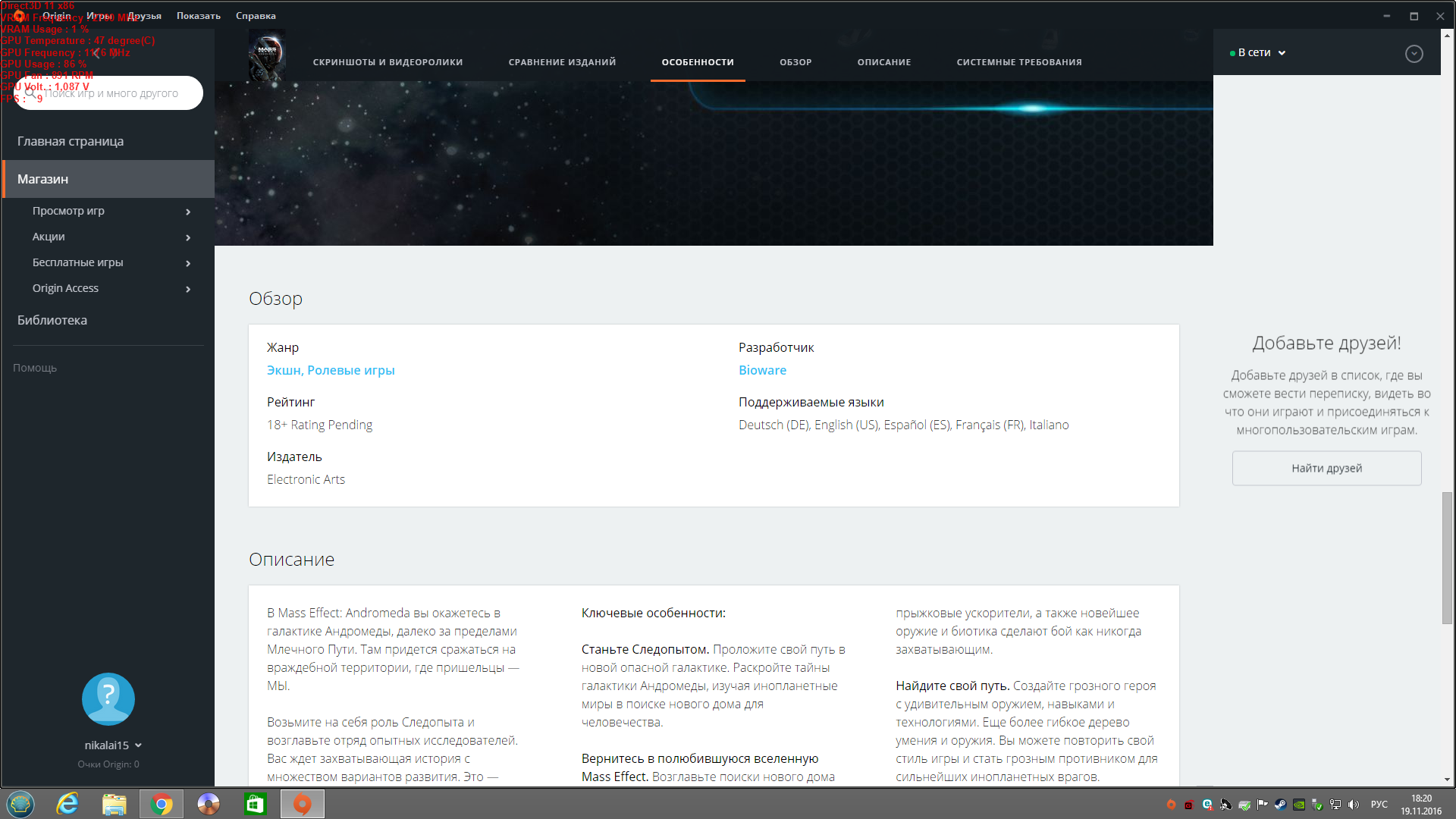Click the volume speaker tray icon

(x=1354, y=805)
